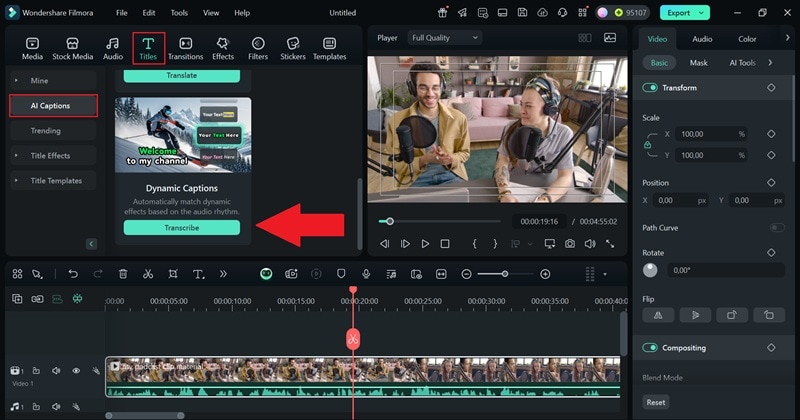Take a snapshot with the camera icon
The width and height of the screenshot is (800, 420).
[570, 244]
